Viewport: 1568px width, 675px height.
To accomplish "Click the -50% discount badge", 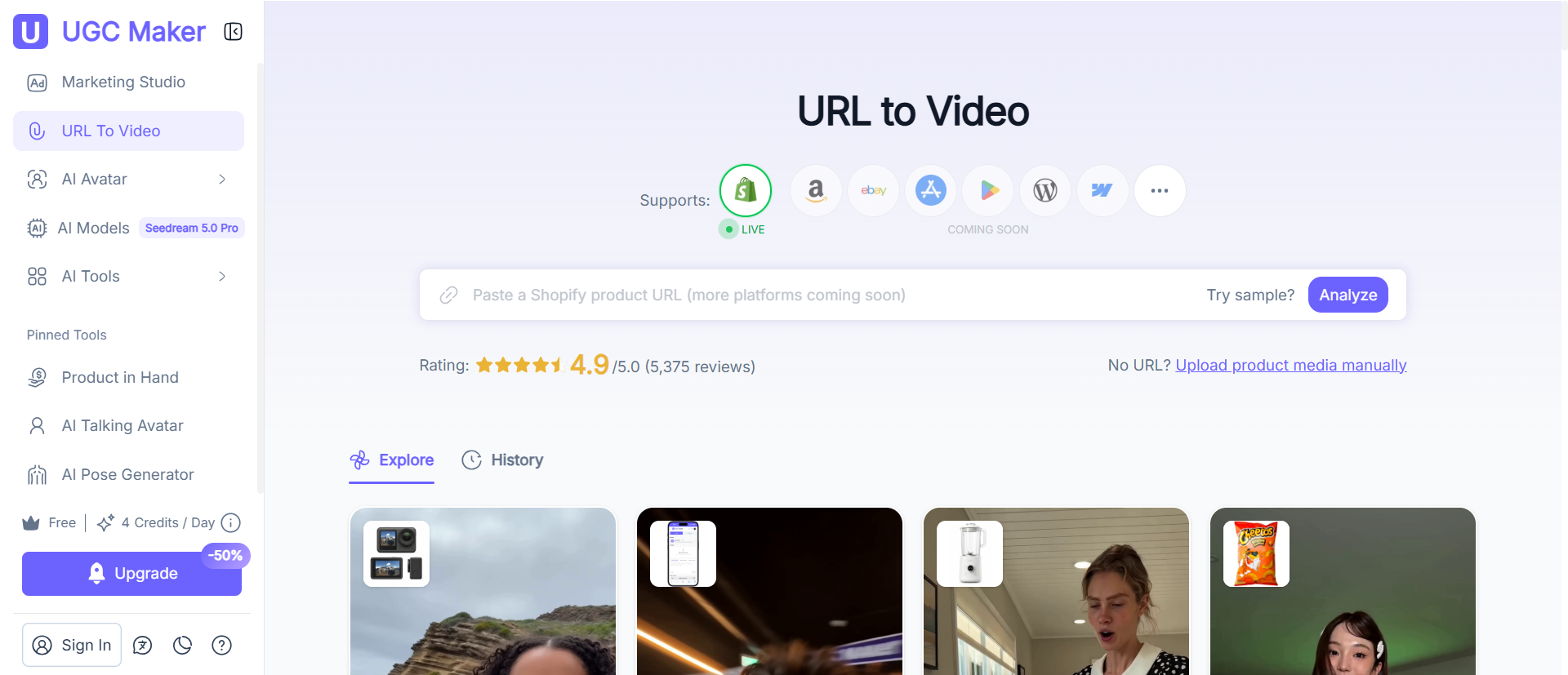I will [x=225, y=556].
